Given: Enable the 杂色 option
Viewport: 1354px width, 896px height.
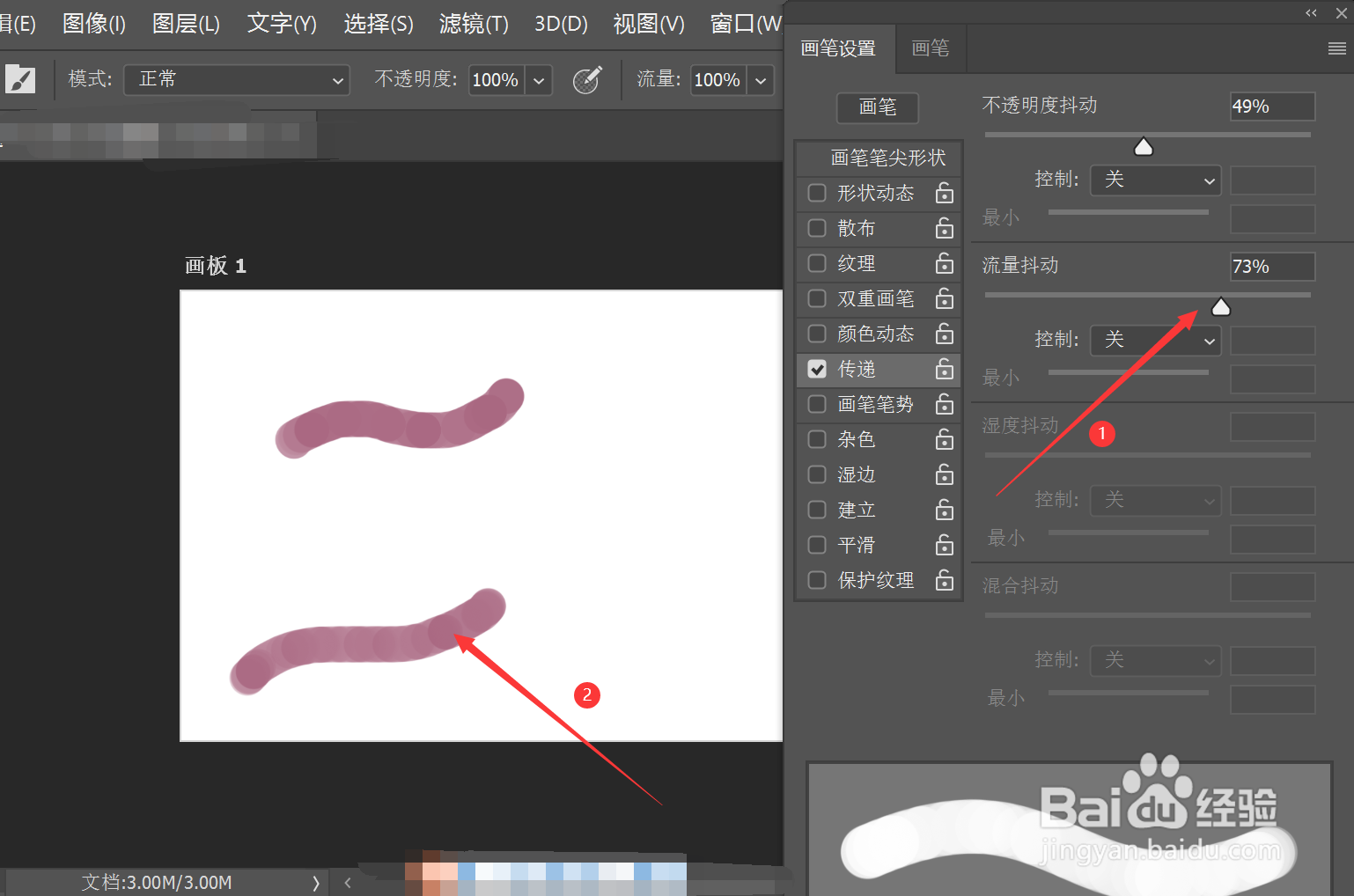Looking at the screenshot, I should click(x=816, y=439).
